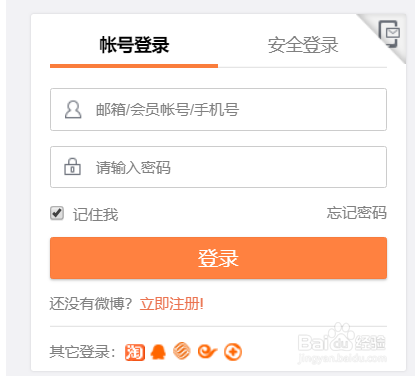415x376 pixels.
Task: Click the Baidu 经验 watermark logo
Action: [342, 343]
